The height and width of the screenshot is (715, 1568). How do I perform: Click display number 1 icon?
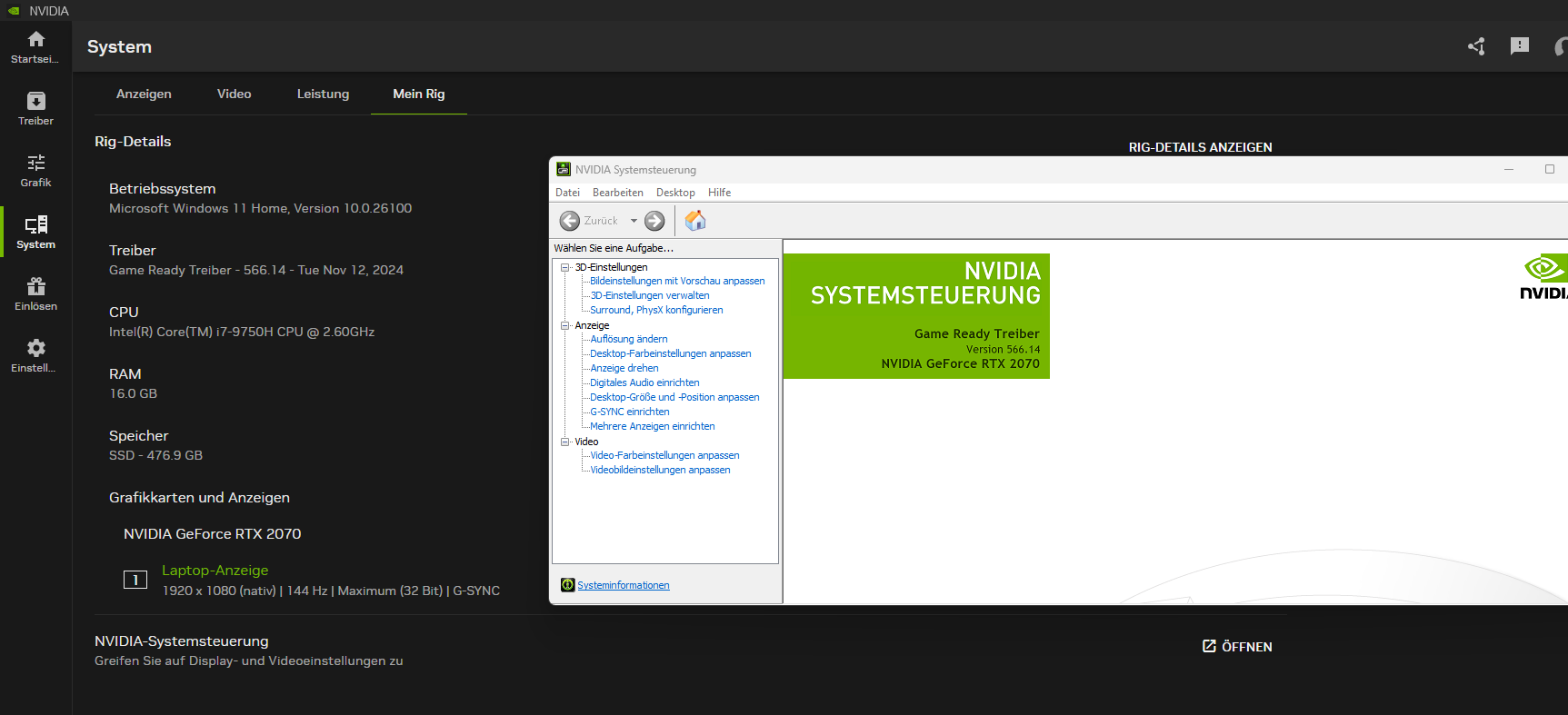click(x=135, y=580)
